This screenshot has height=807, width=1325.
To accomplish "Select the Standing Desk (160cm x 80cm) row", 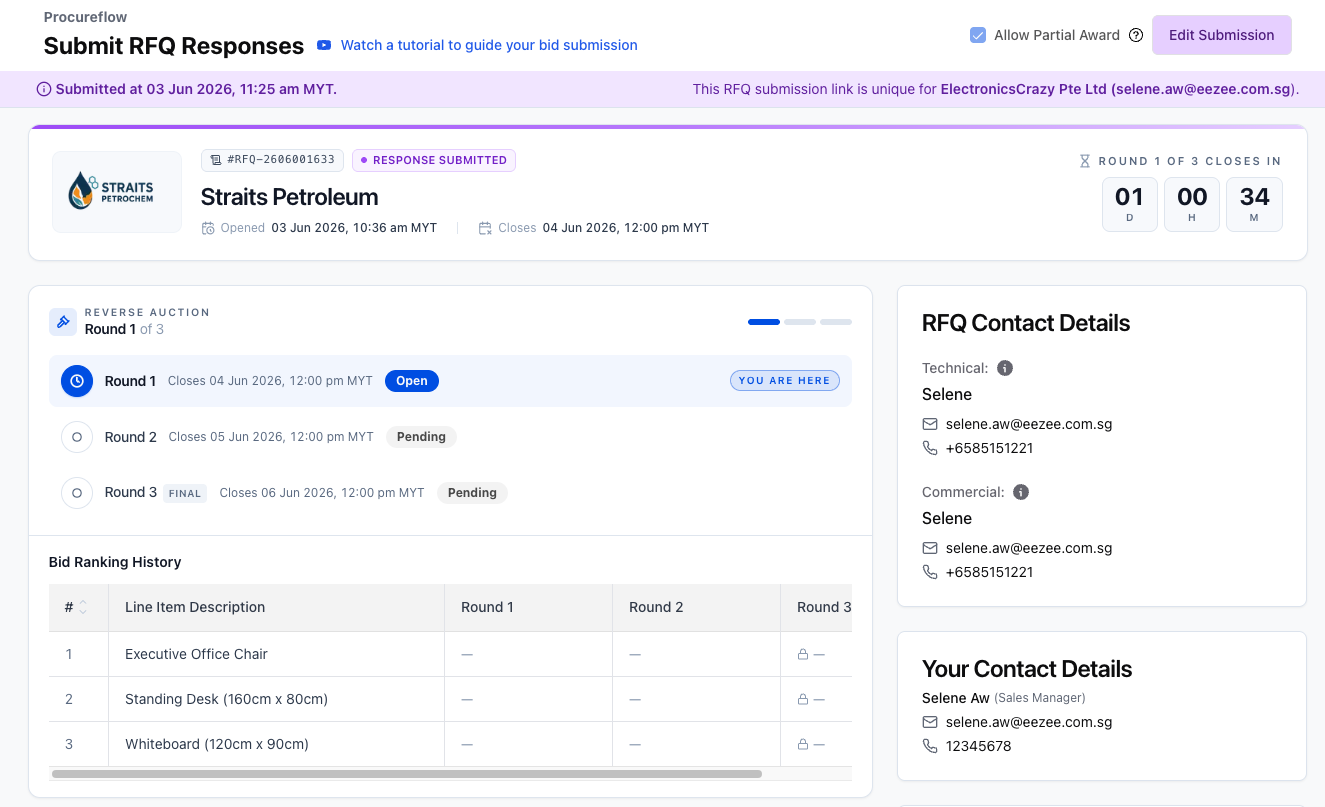I will [450, 699].
